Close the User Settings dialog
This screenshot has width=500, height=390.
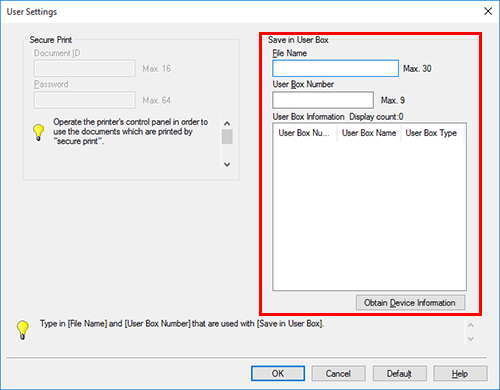tap(488, 11)
